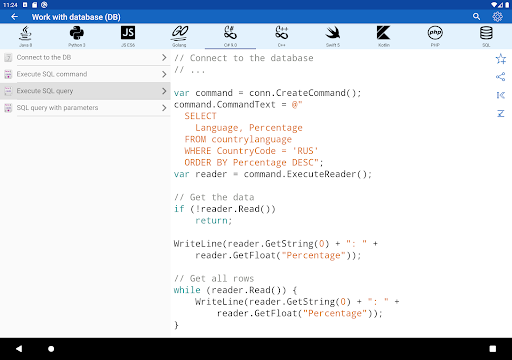Select the SQL database icon
This screenshot has height=360, width=512.
486,36
